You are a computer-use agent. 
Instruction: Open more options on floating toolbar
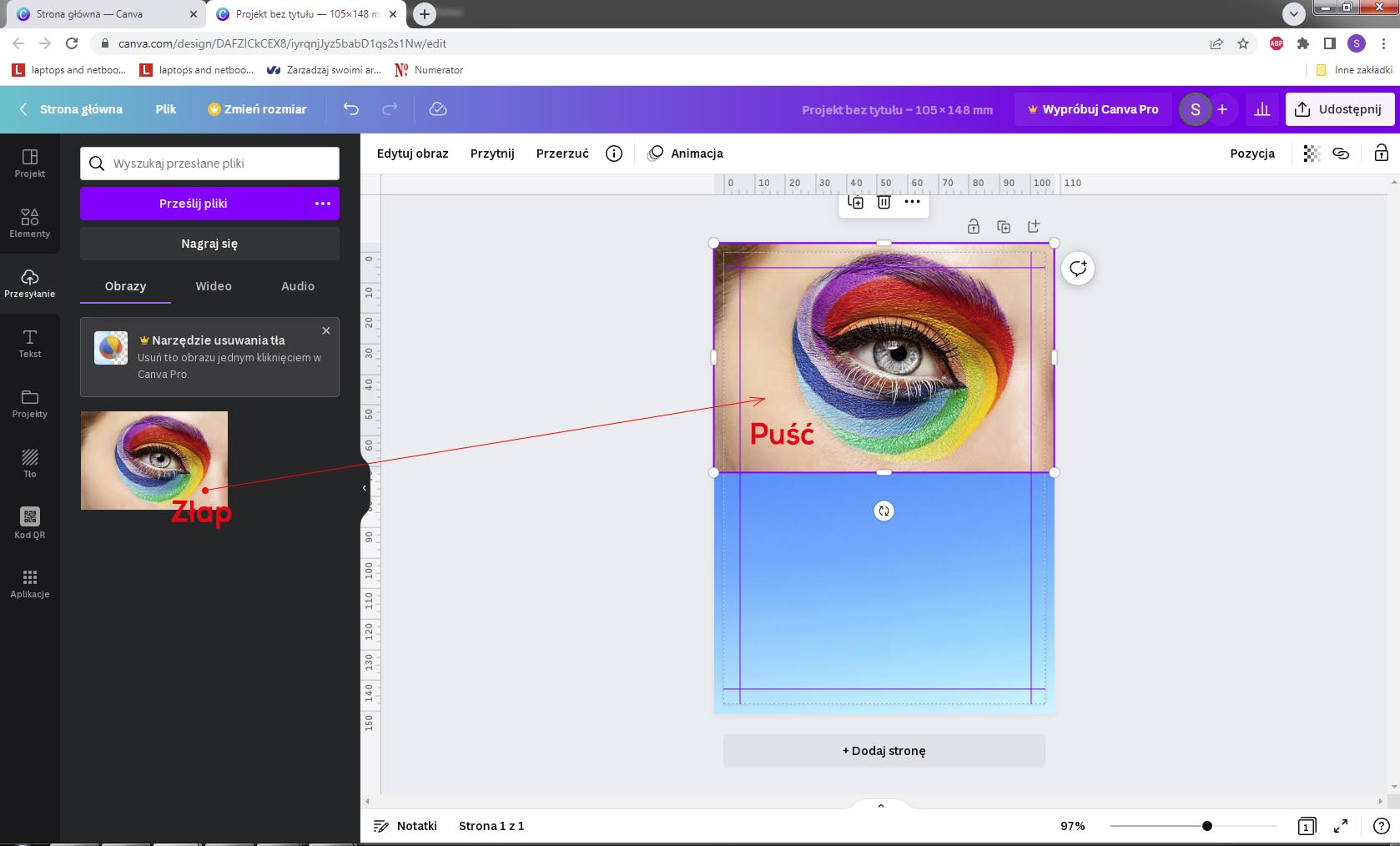point(913,202)
